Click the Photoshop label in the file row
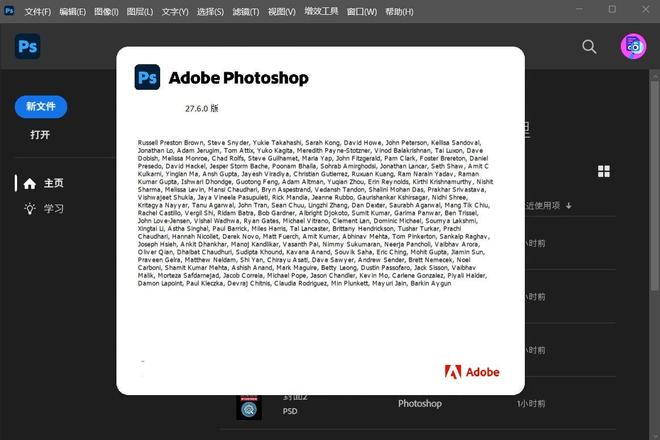Viewport: 660px width, 440px height. pos(420,403)
